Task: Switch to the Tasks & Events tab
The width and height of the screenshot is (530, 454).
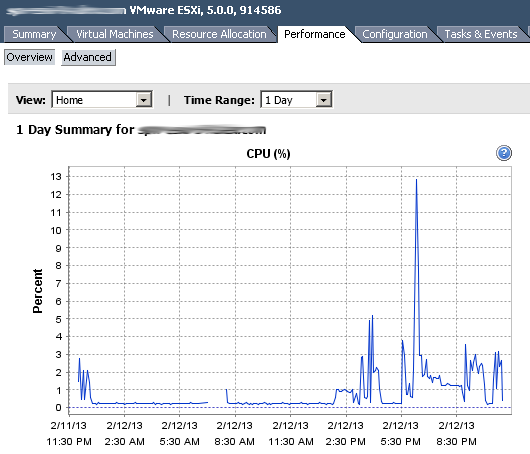Action: tap(481, 34)
